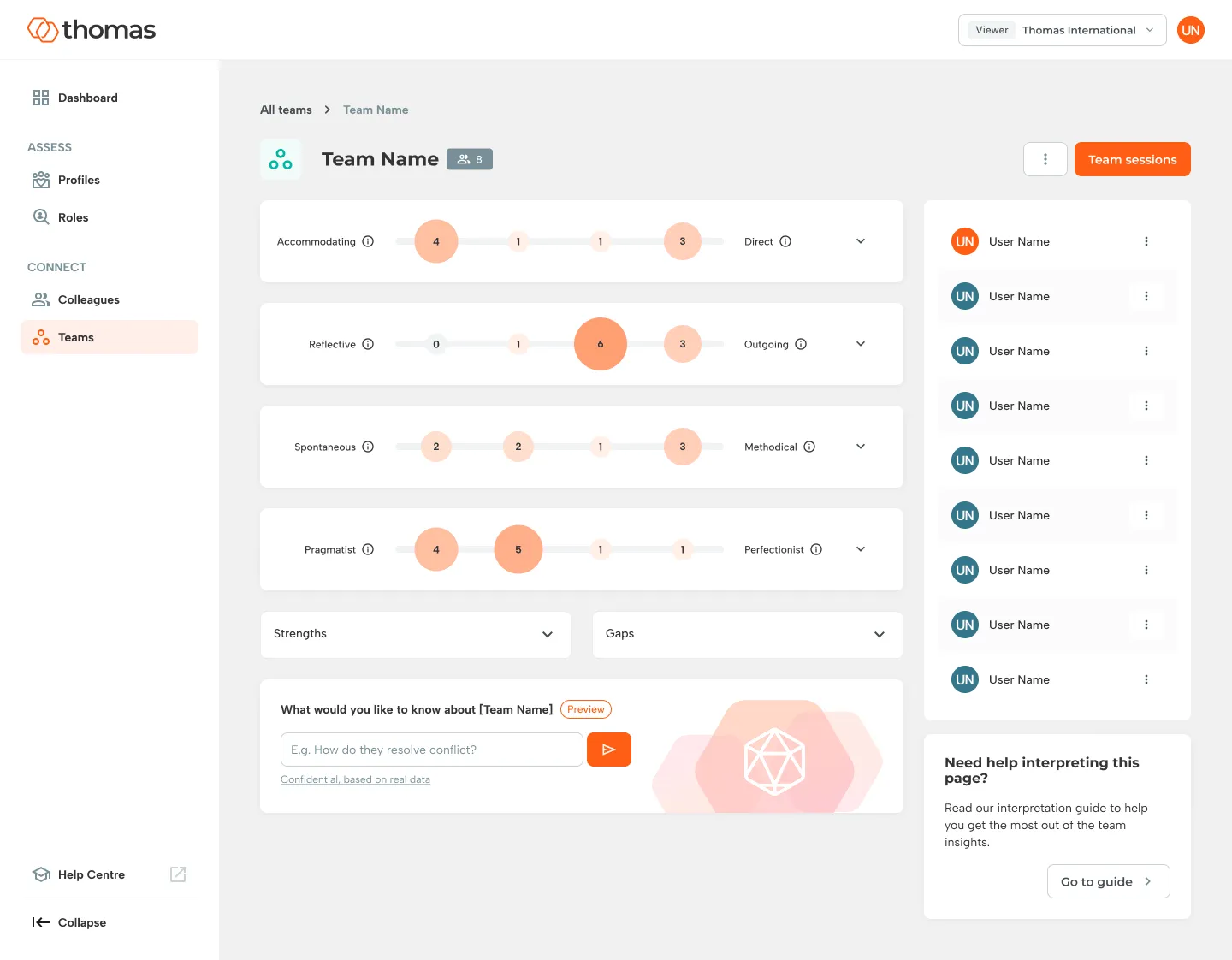Show info for Pragmatist
Viewport: 1232px width, 960px height.
(368, 549)
